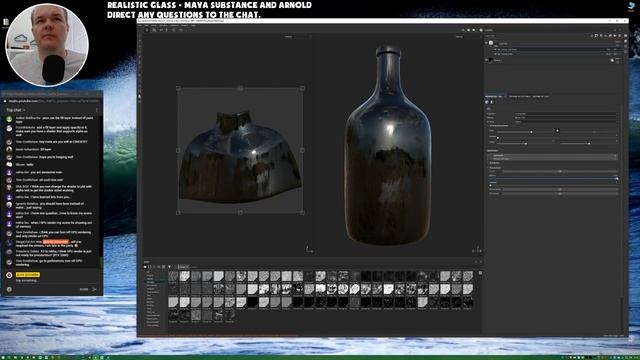This screenshot has height=360, width=640.
Task: Select the white thumbnail of the top fill layer
Action: point(491,42)
